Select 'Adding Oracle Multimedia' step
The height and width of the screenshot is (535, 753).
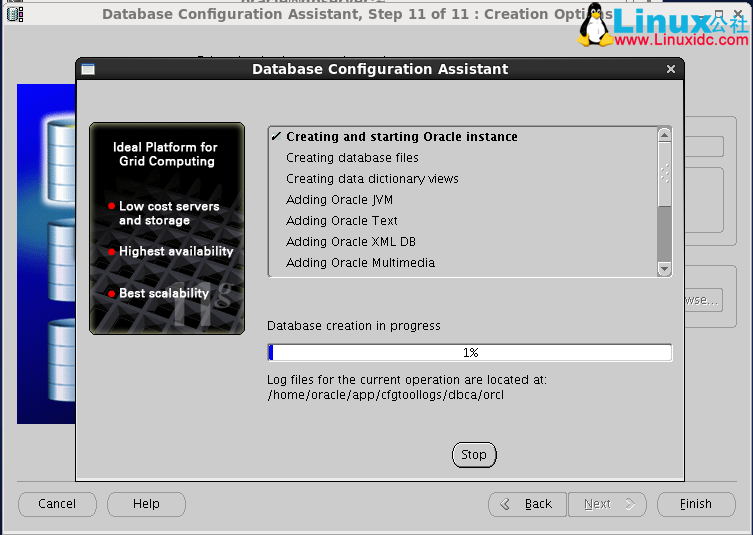360,263
